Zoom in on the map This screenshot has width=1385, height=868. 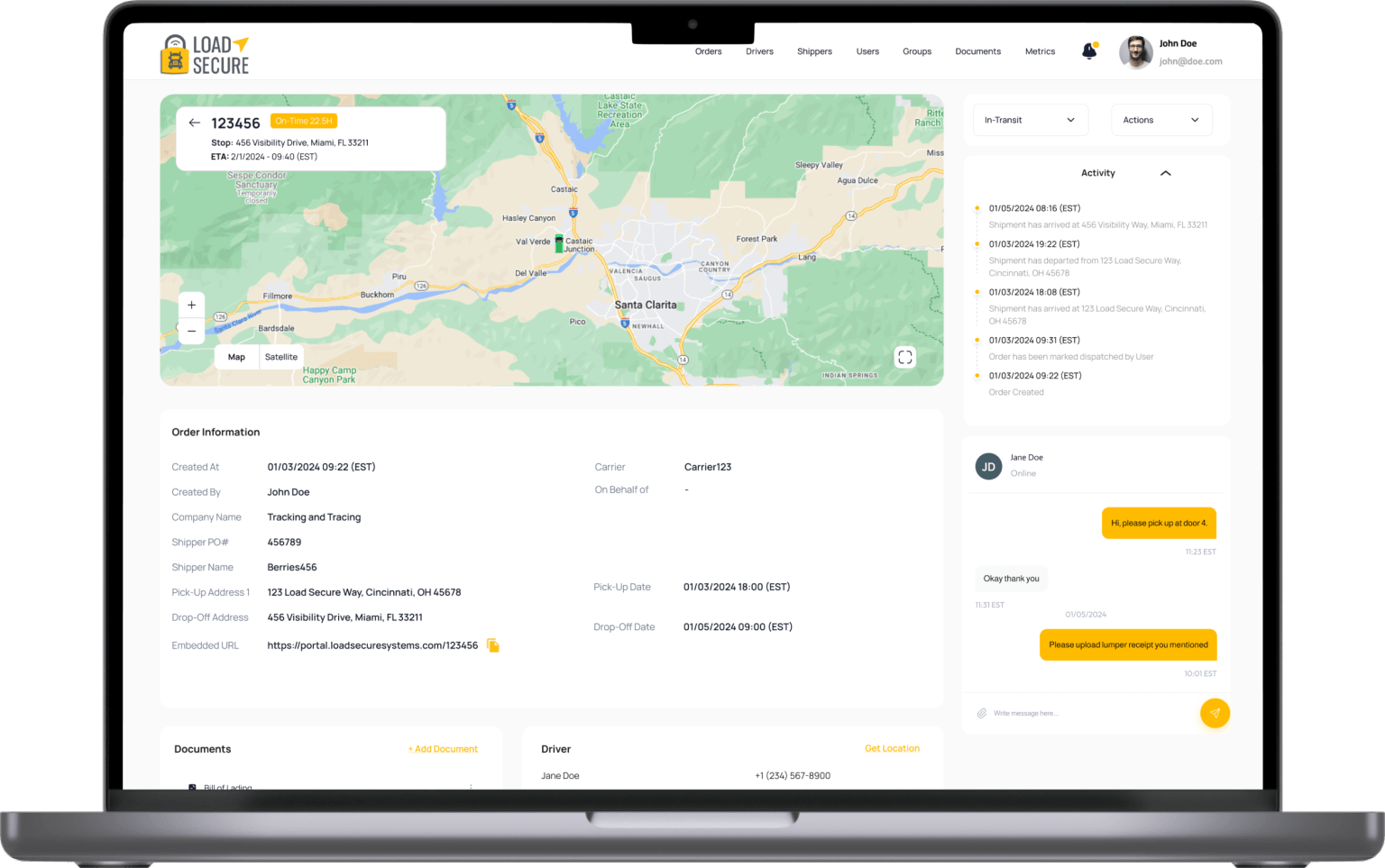click(x=191, y=305)
